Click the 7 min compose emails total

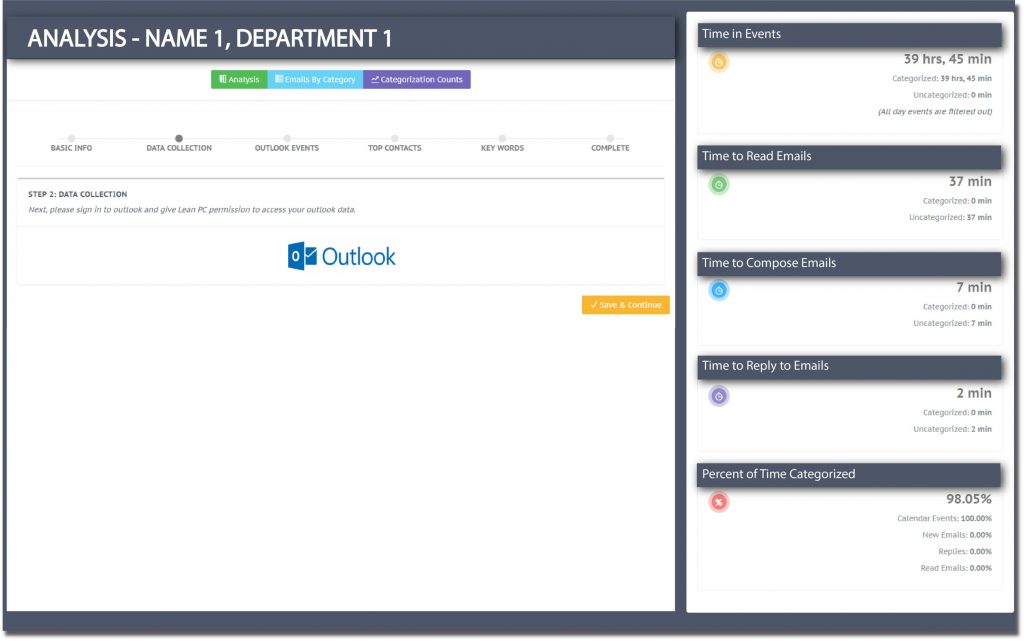point(974,287)
